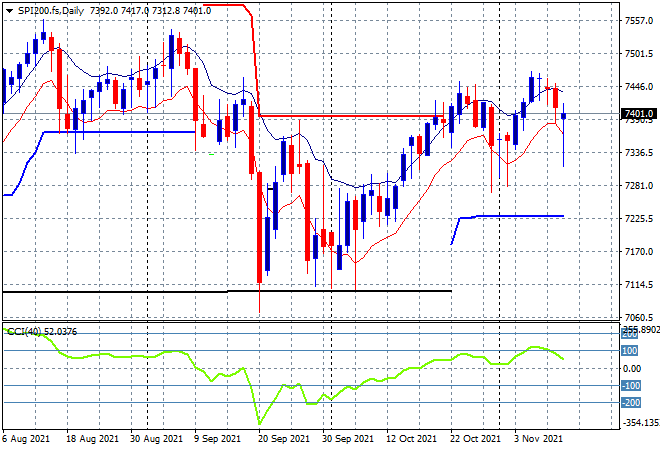Select the 7060.5 price axis label
The image size is (660, 450).
pos(639,317)
